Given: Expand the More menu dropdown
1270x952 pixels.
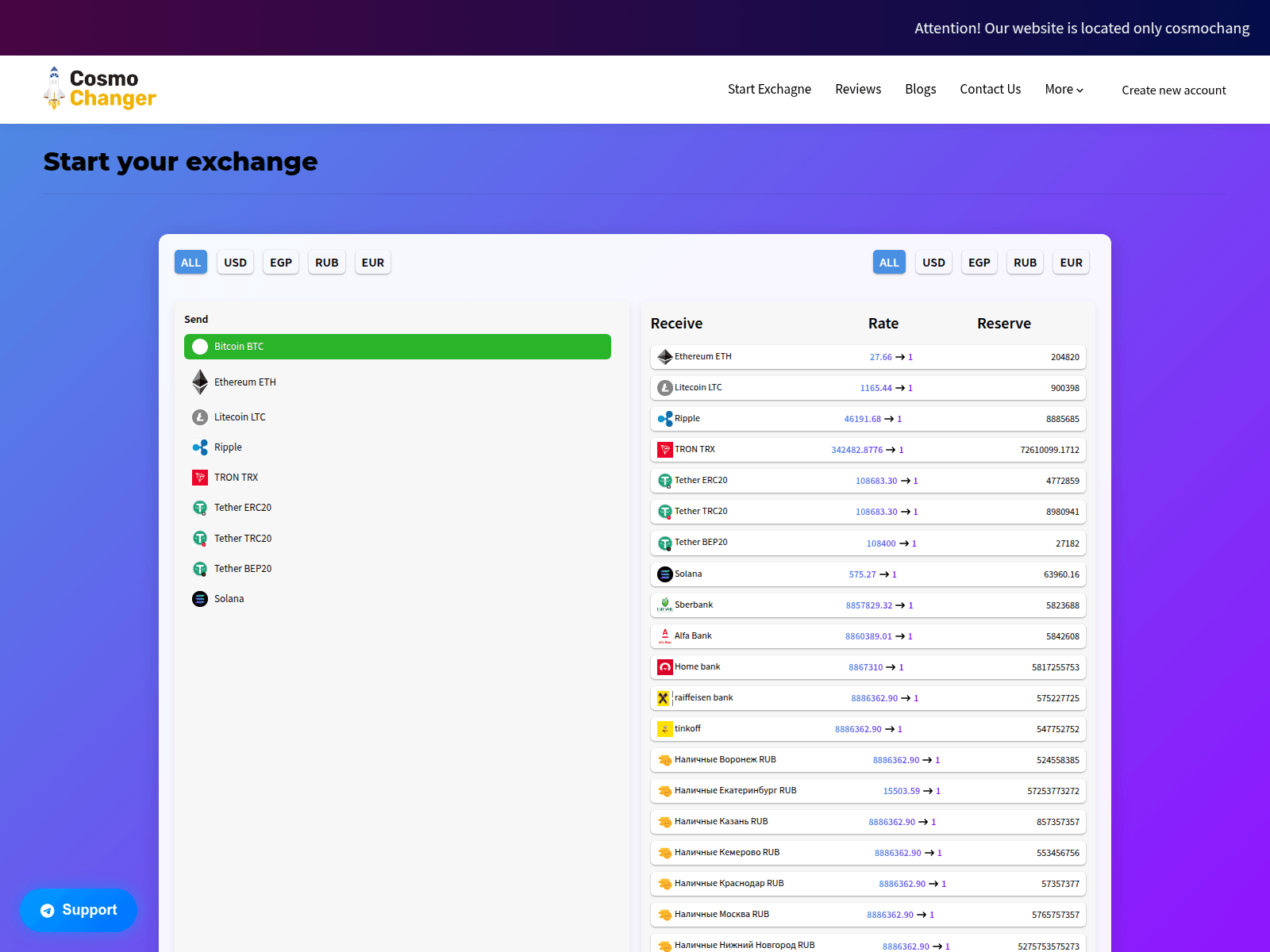Looking at the screenshot, I should click(x=1064, y=90).
